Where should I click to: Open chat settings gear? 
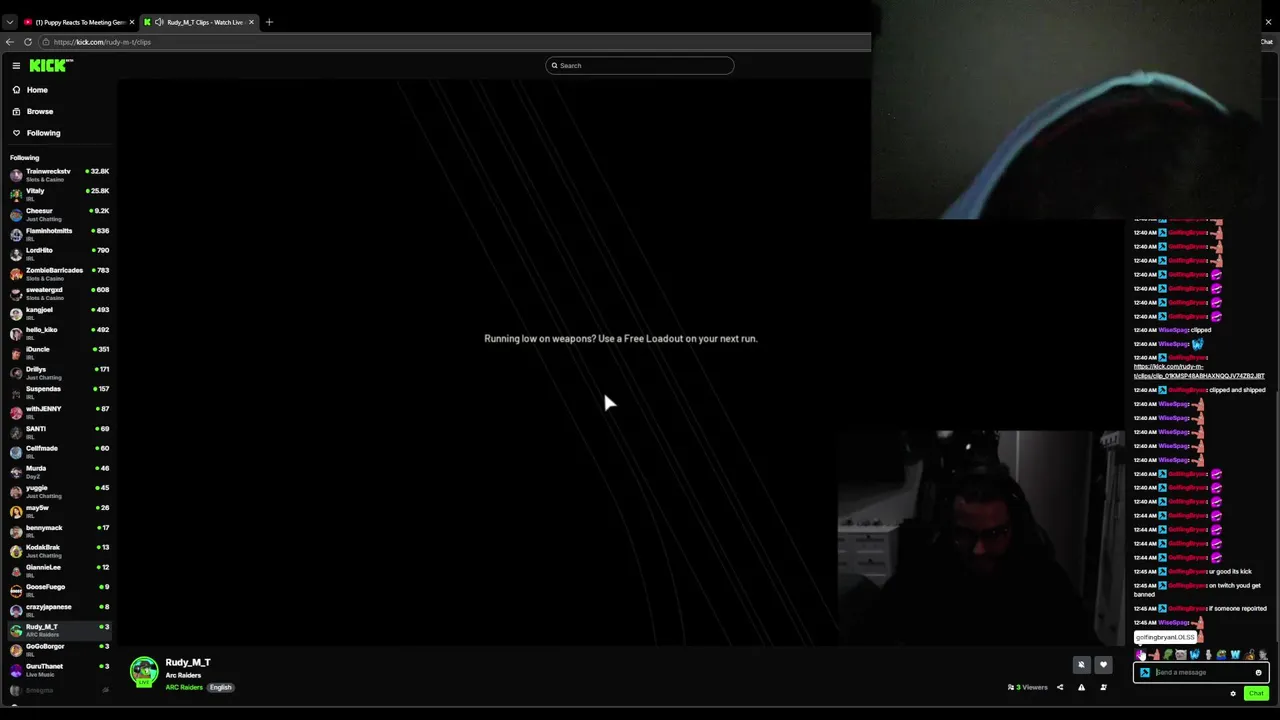coord(1232,694)
